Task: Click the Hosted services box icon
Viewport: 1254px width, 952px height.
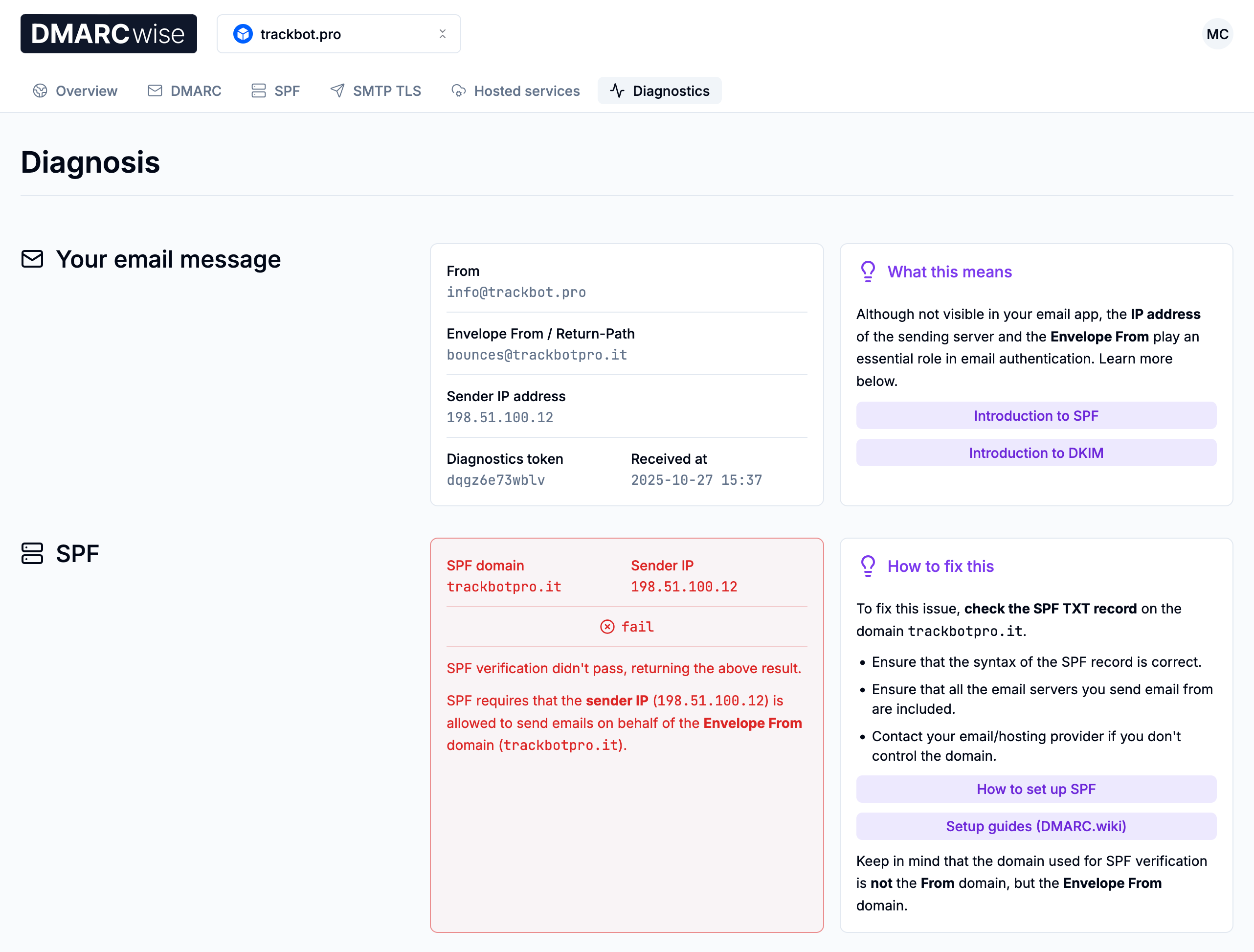Action: click(458, 91)
